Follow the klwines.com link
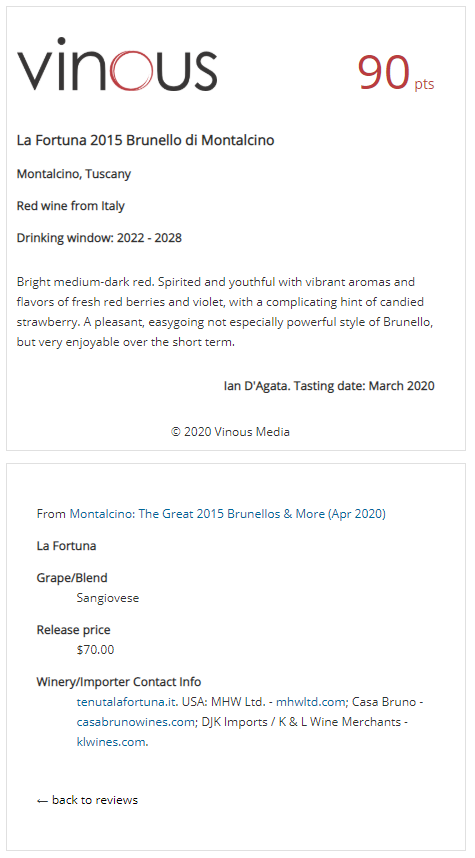This screenshot has height=858, width=475. pyautogui.click(x=111, y=742)
